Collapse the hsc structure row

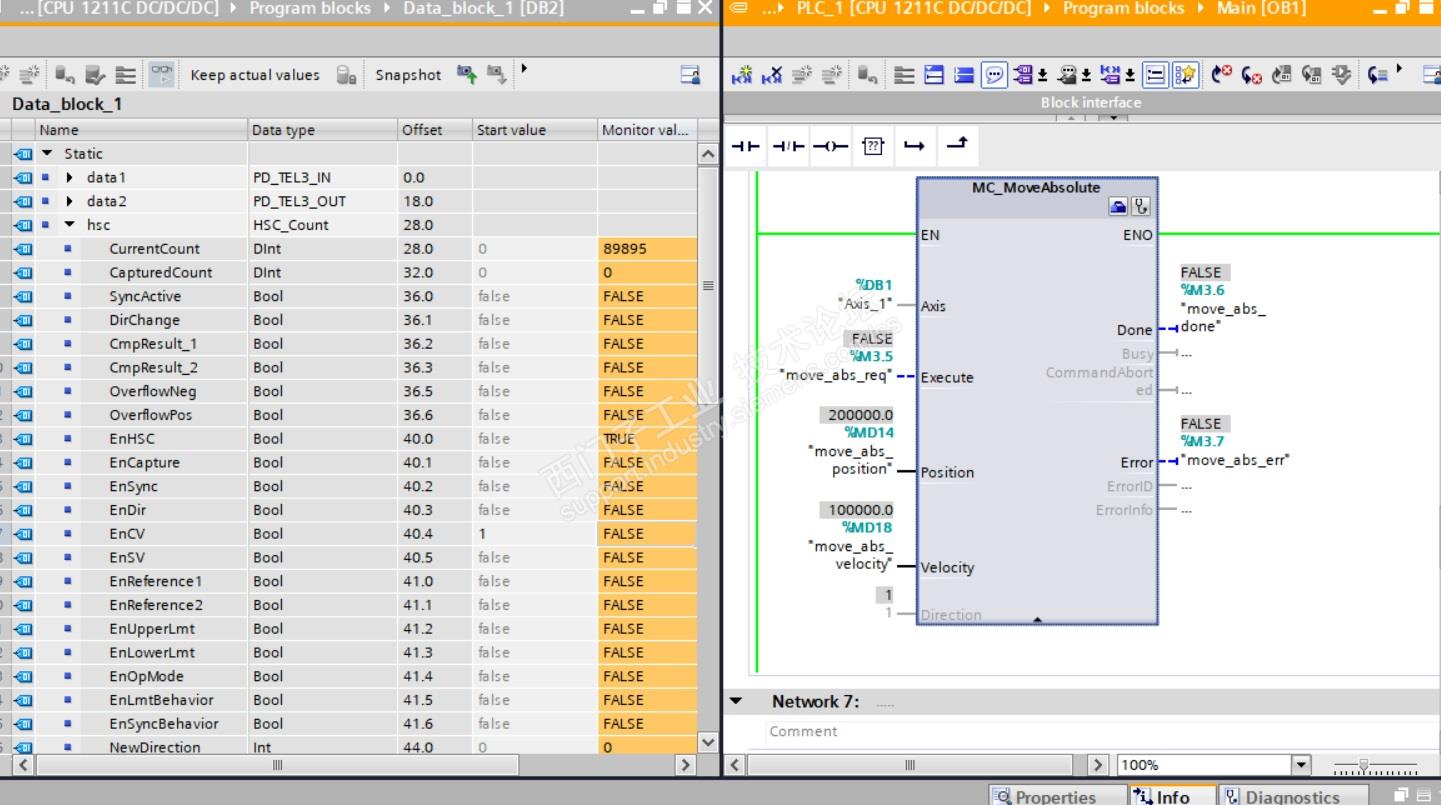coord(70,225)
